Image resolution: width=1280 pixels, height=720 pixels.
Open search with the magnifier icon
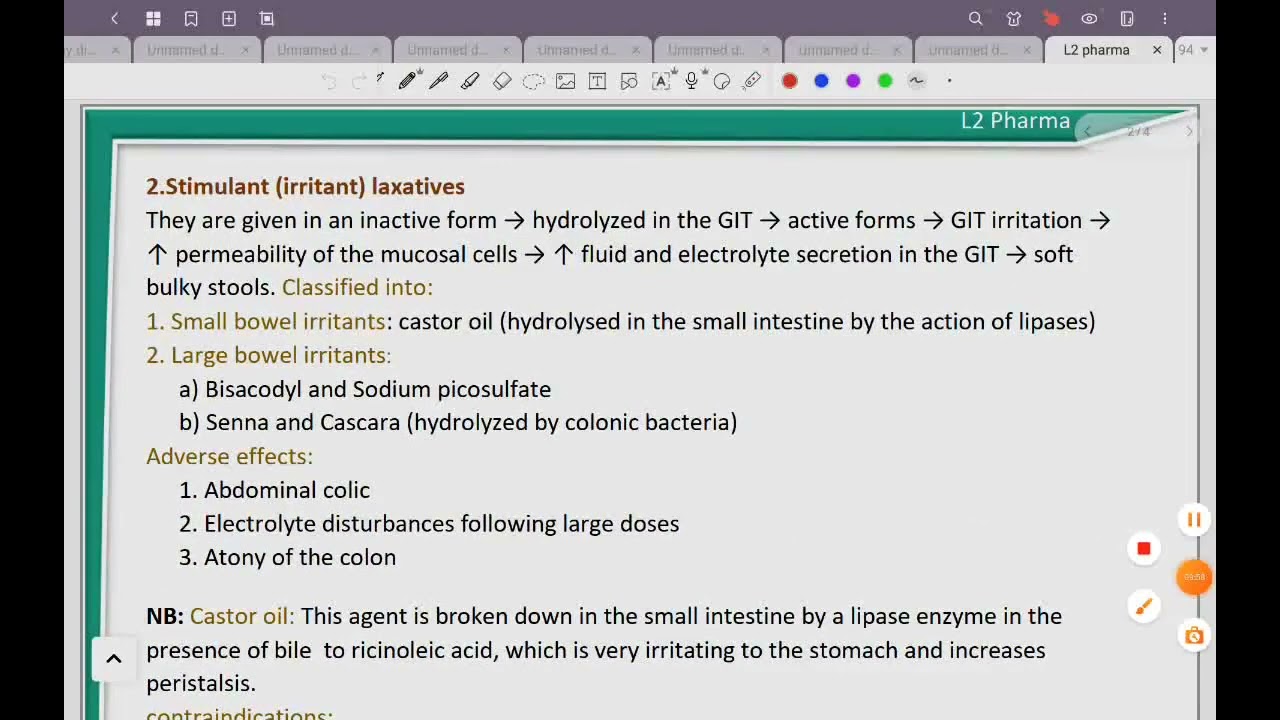click(x=975, y=18)
